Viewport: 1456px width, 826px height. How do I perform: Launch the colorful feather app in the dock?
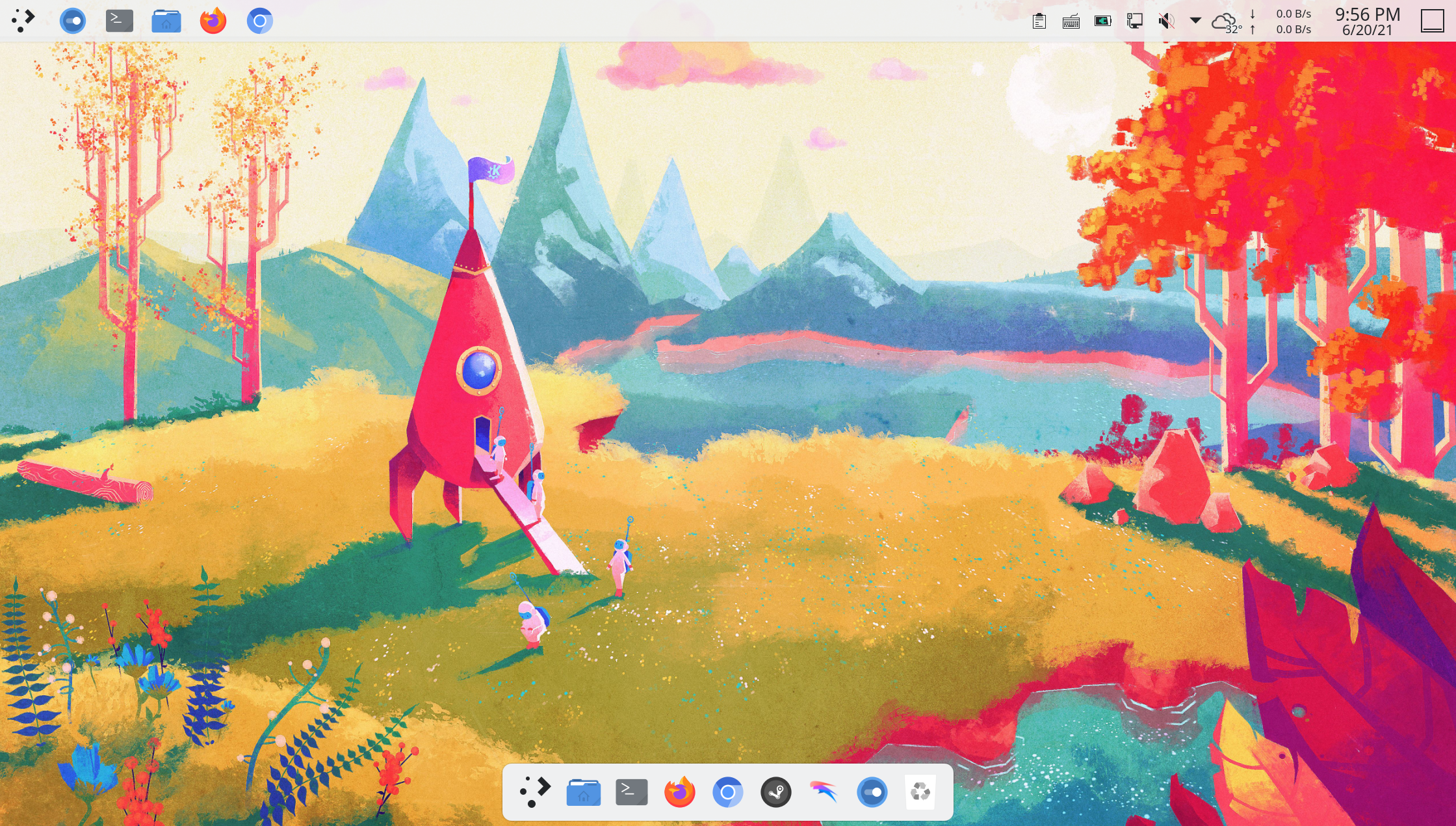(x=824, y=792)
